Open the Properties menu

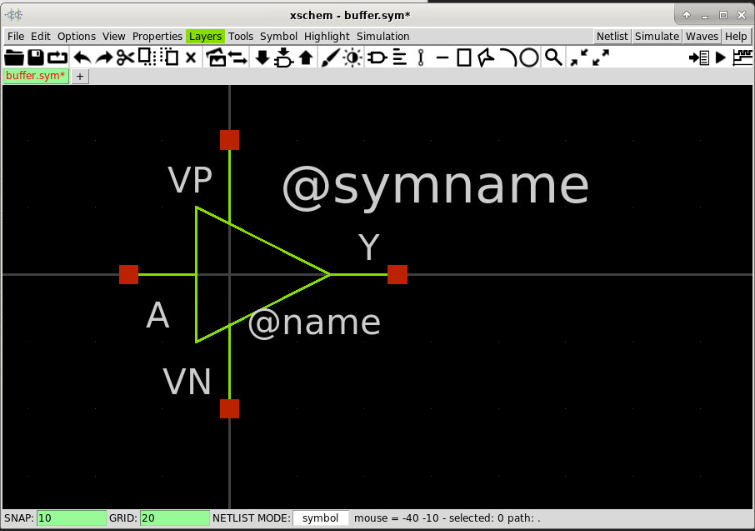[x=157, y=36]
